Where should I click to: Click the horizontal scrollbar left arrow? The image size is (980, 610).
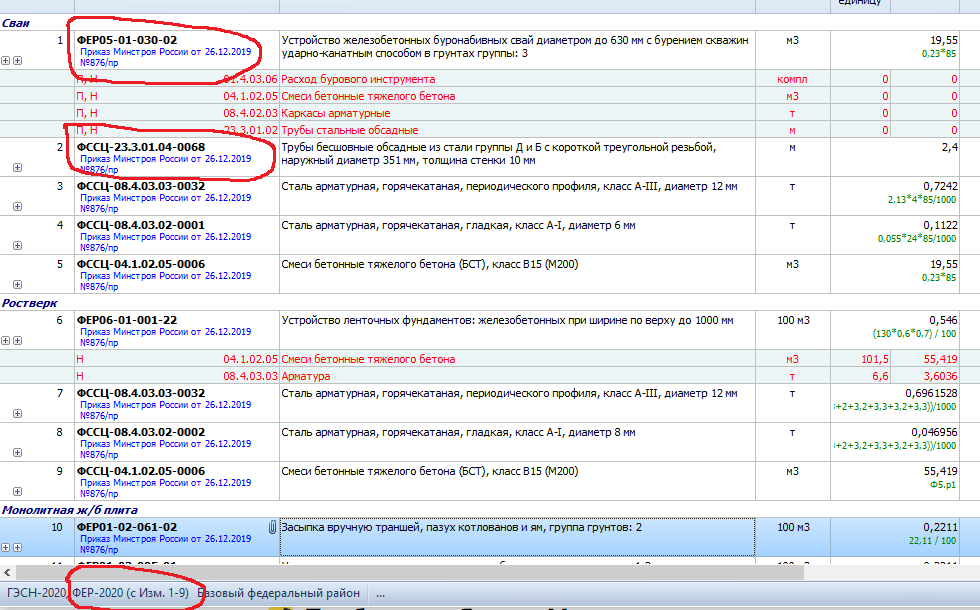pos(8,572)
